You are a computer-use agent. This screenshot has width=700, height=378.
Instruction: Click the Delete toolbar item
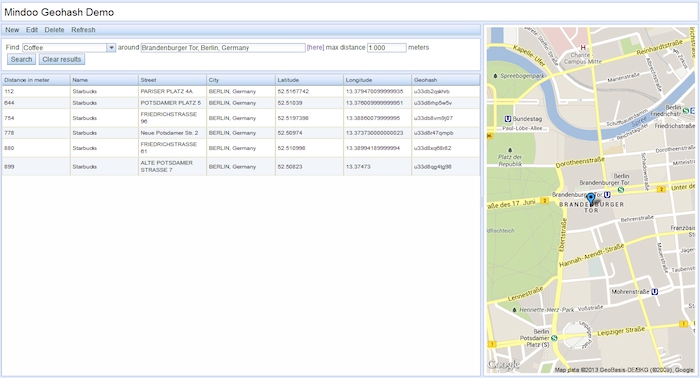(54, 30)
